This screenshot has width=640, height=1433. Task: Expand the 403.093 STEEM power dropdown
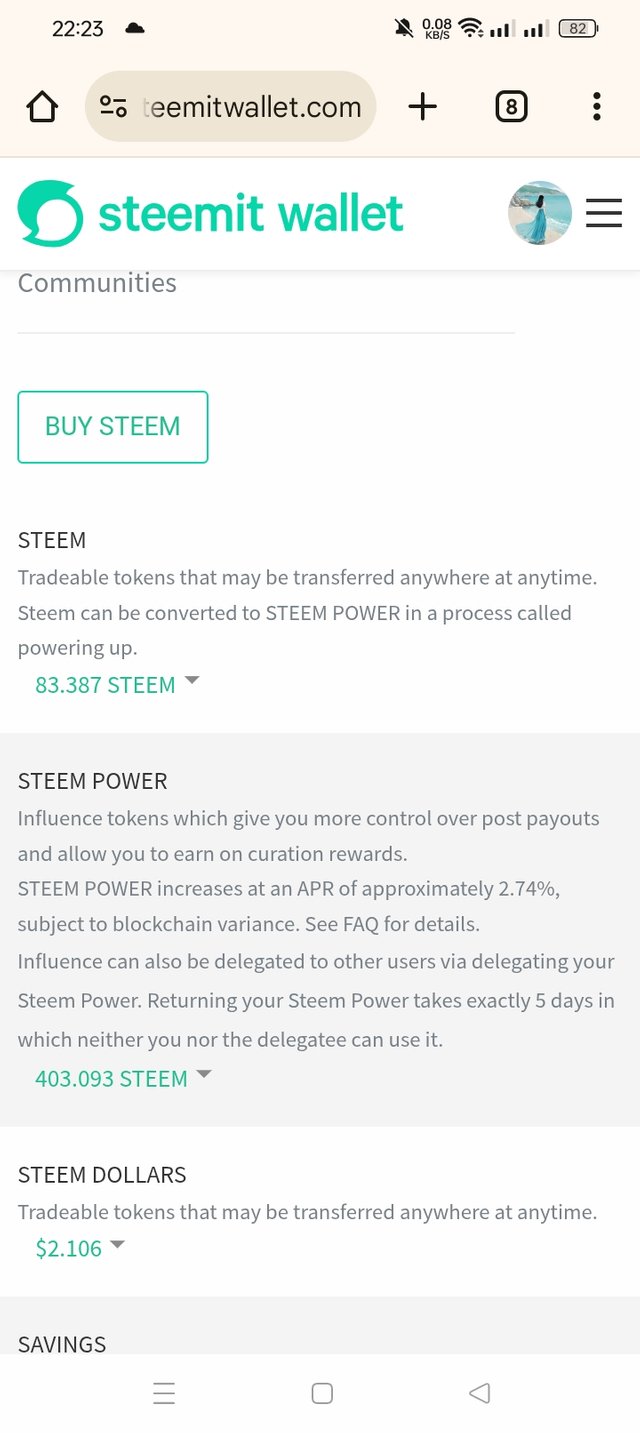click(124, 1079)
